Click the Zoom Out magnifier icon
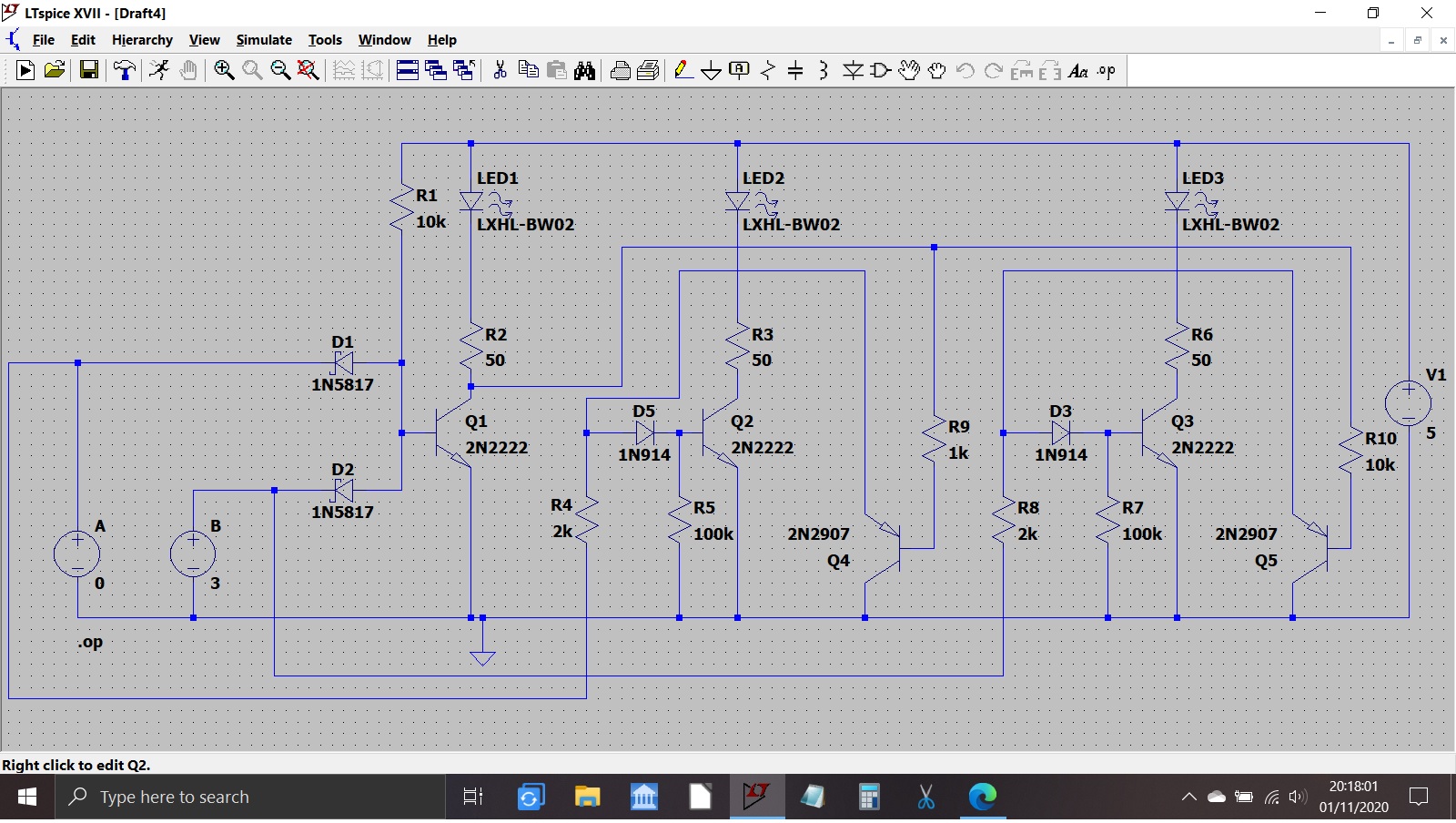Image resolution: width=1456 pixels, height=823 pixels. [x=280, y=70]
